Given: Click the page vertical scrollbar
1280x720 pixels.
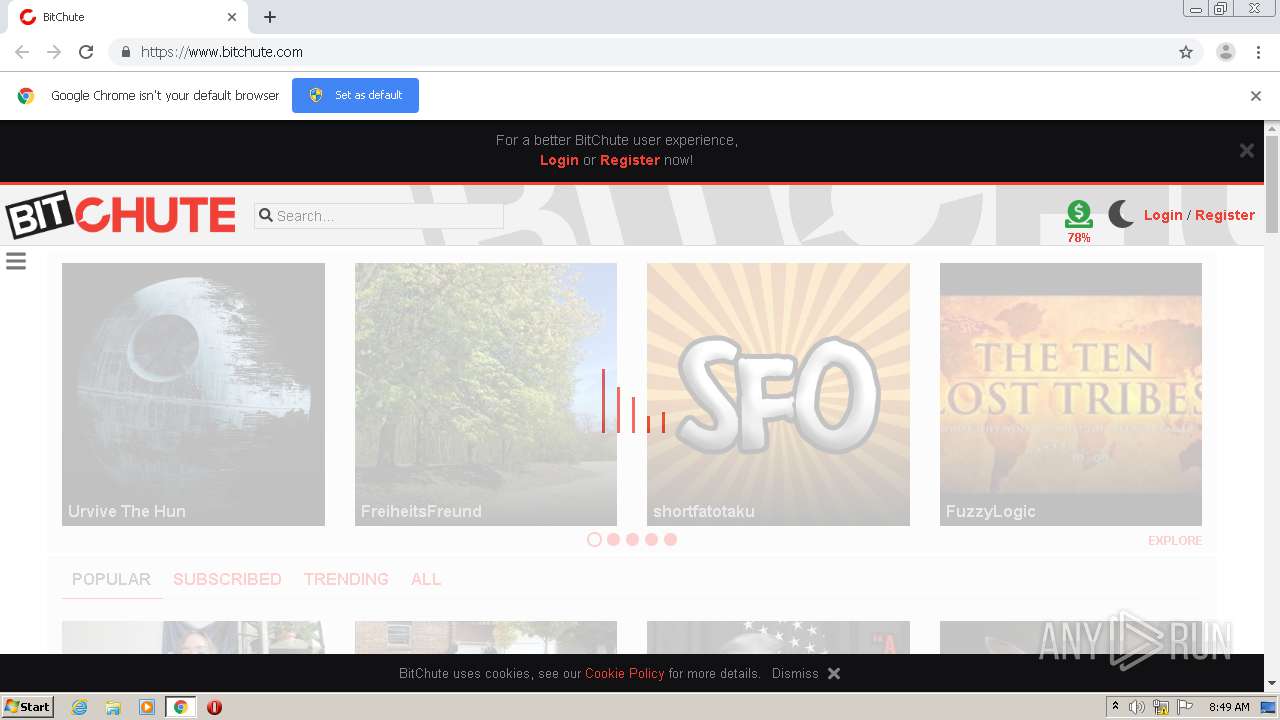Looking at the screenshot, I should pos(1272,183).
